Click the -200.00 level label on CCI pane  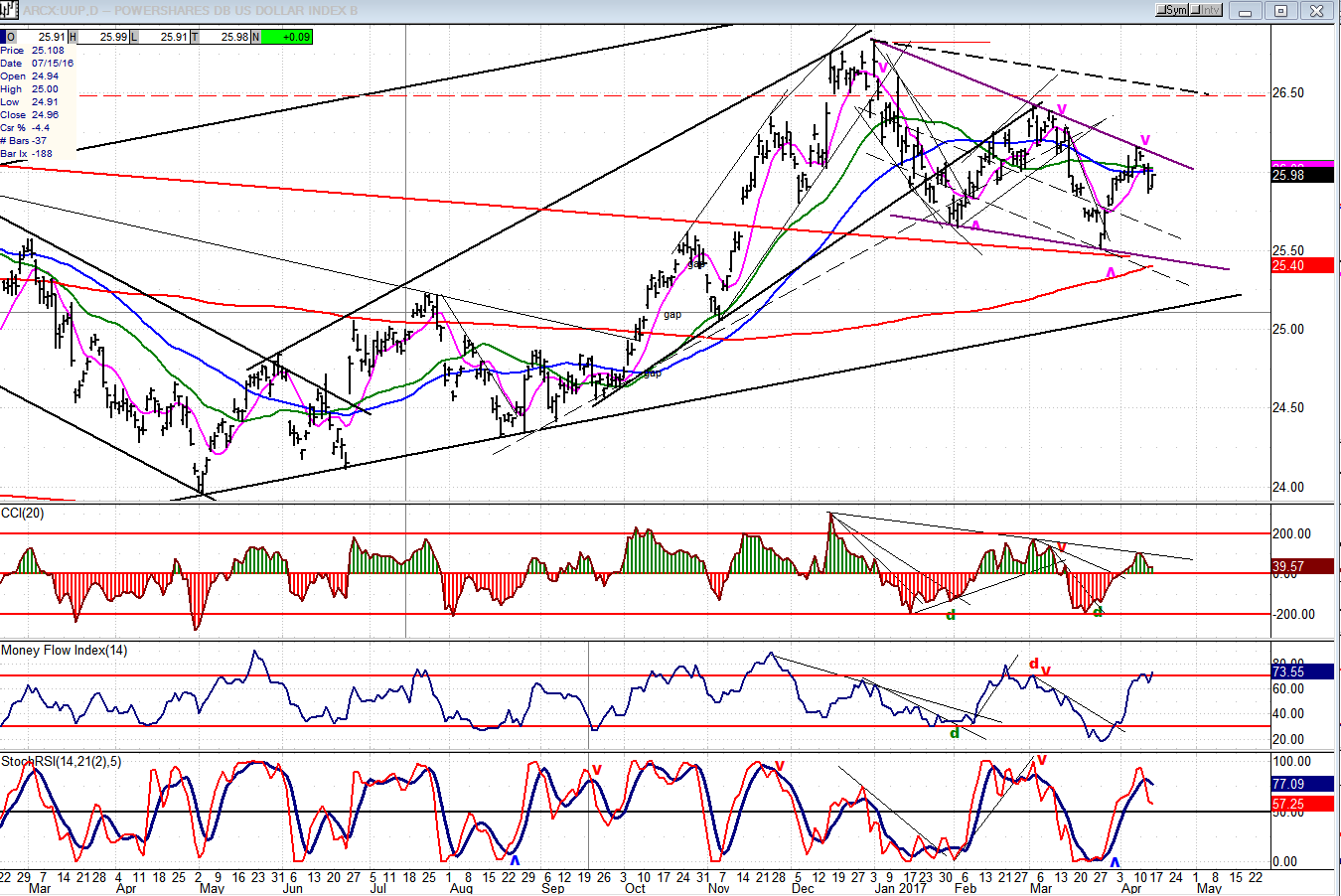click(1292, 615)
